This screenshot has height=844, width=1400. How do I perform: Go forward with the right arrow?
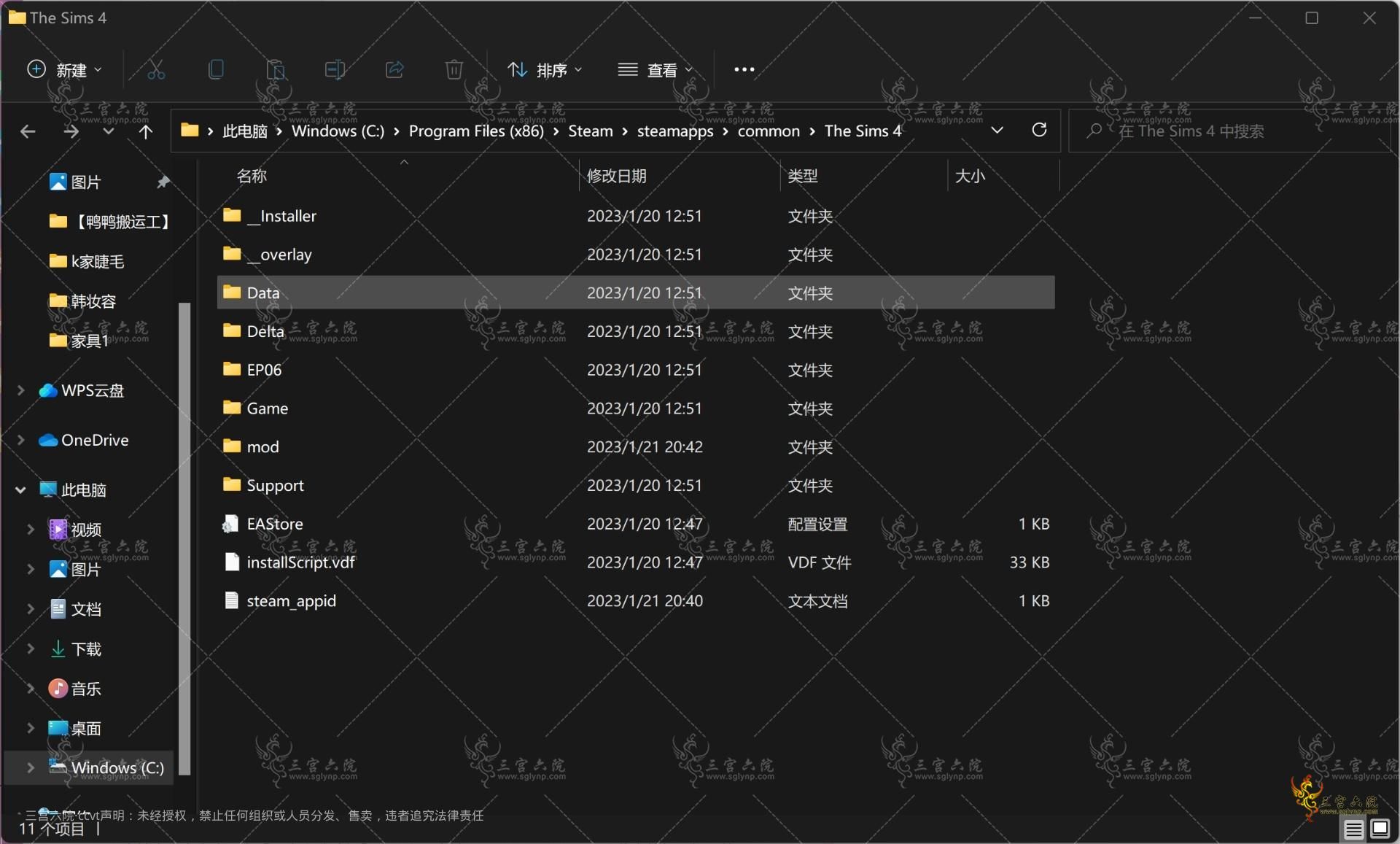click(x=71, y=131)
